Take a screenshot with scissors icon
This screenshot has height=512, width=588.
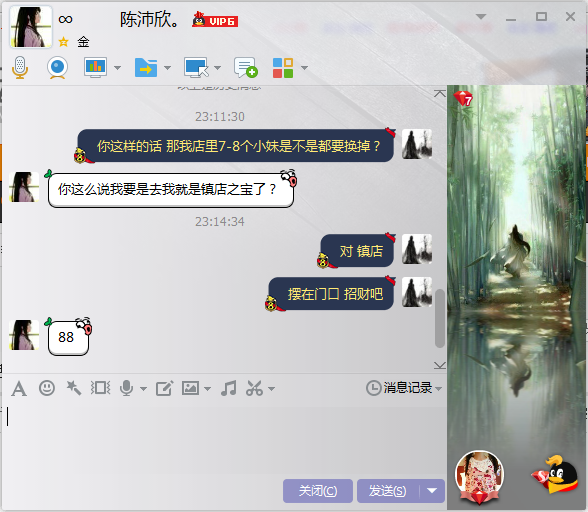(254, 388)
